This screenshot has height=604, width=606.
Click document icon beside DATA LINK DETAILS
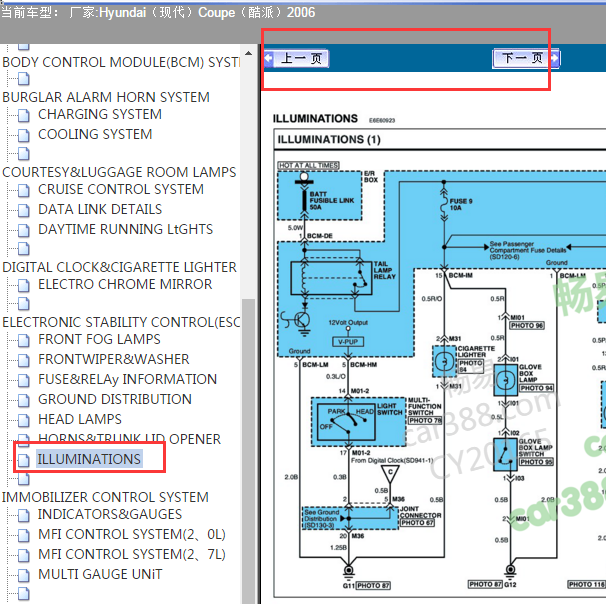pyautogui.click(x=24, y=210)
